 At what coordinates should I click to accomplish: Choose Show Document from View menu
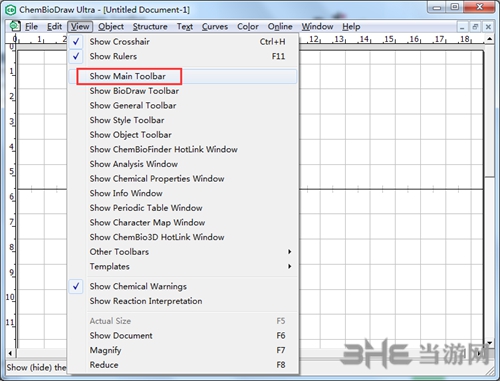tap(183, 336)
